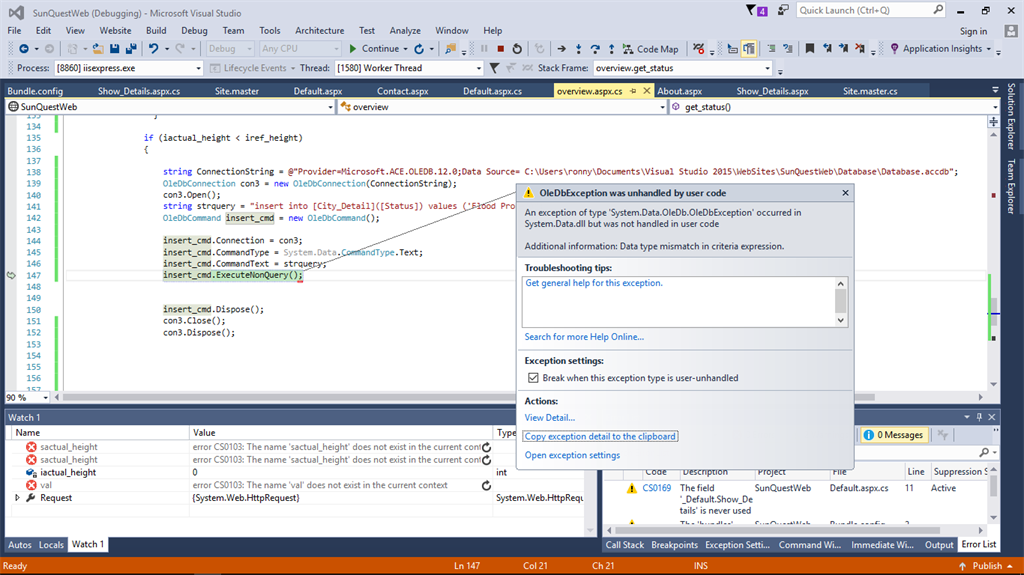The image size is (1024, 575).
Task: Click the thread filter funnel icon
Action: 494,68
